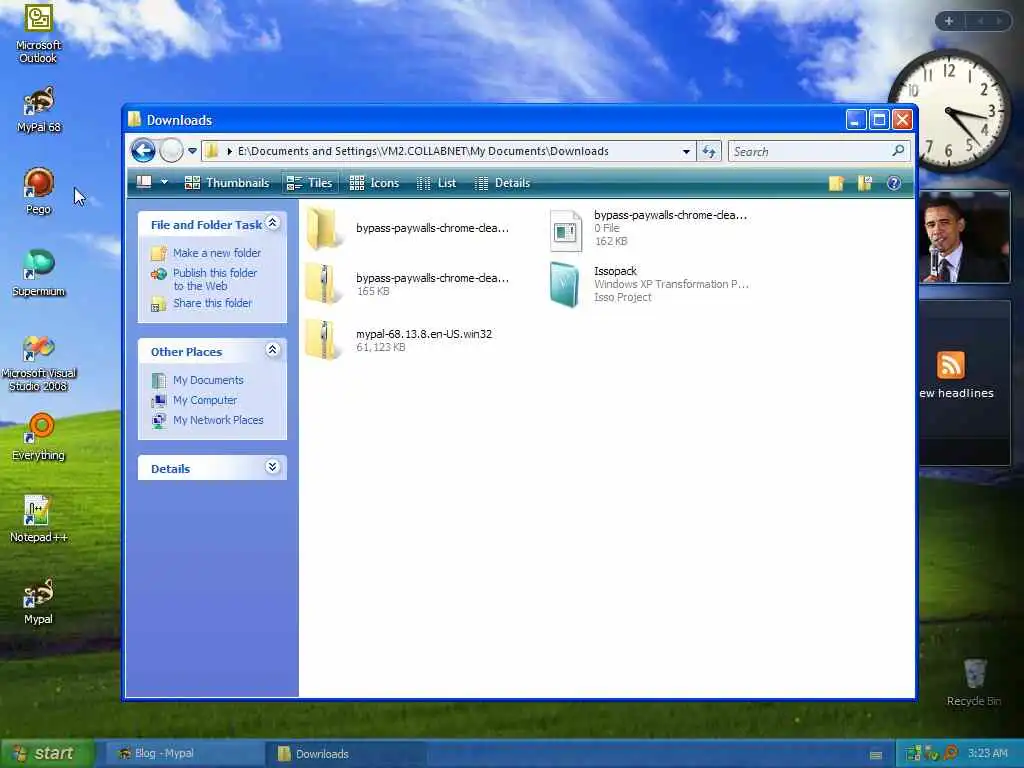Screen dimensions: 1024x768
Task: Click the orange search tray icon
Action: pos(951,753)
